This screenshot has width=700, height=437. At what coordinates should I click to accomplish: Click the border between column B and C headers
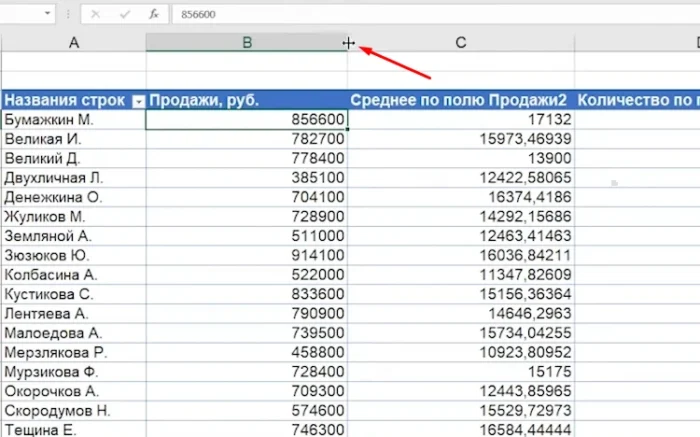348,42
